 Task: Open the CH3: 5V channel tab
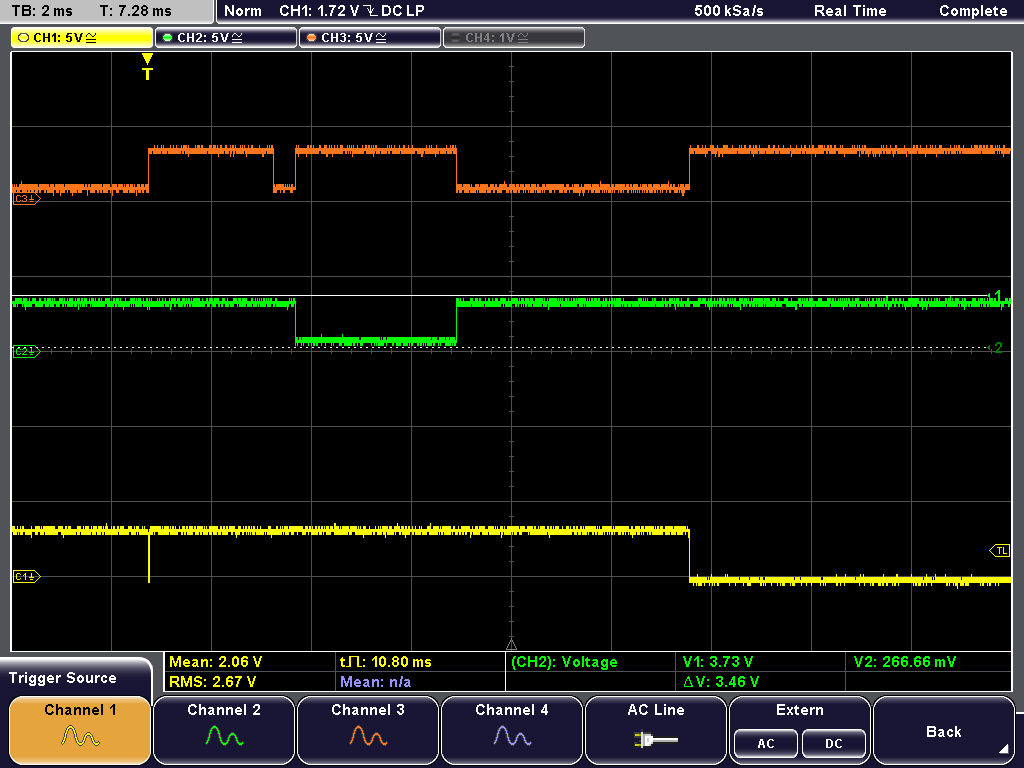click(370, 38)
